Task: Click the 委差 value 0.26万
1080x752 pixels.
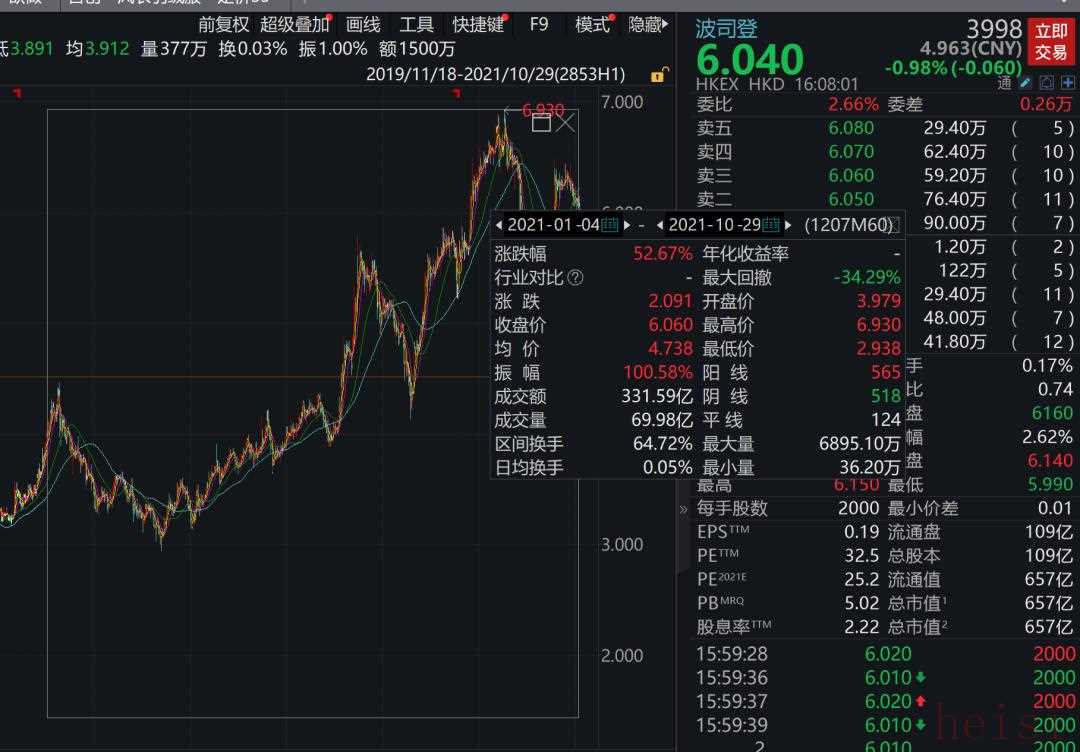Action: pyautogui.click(x=1046, y=105)
